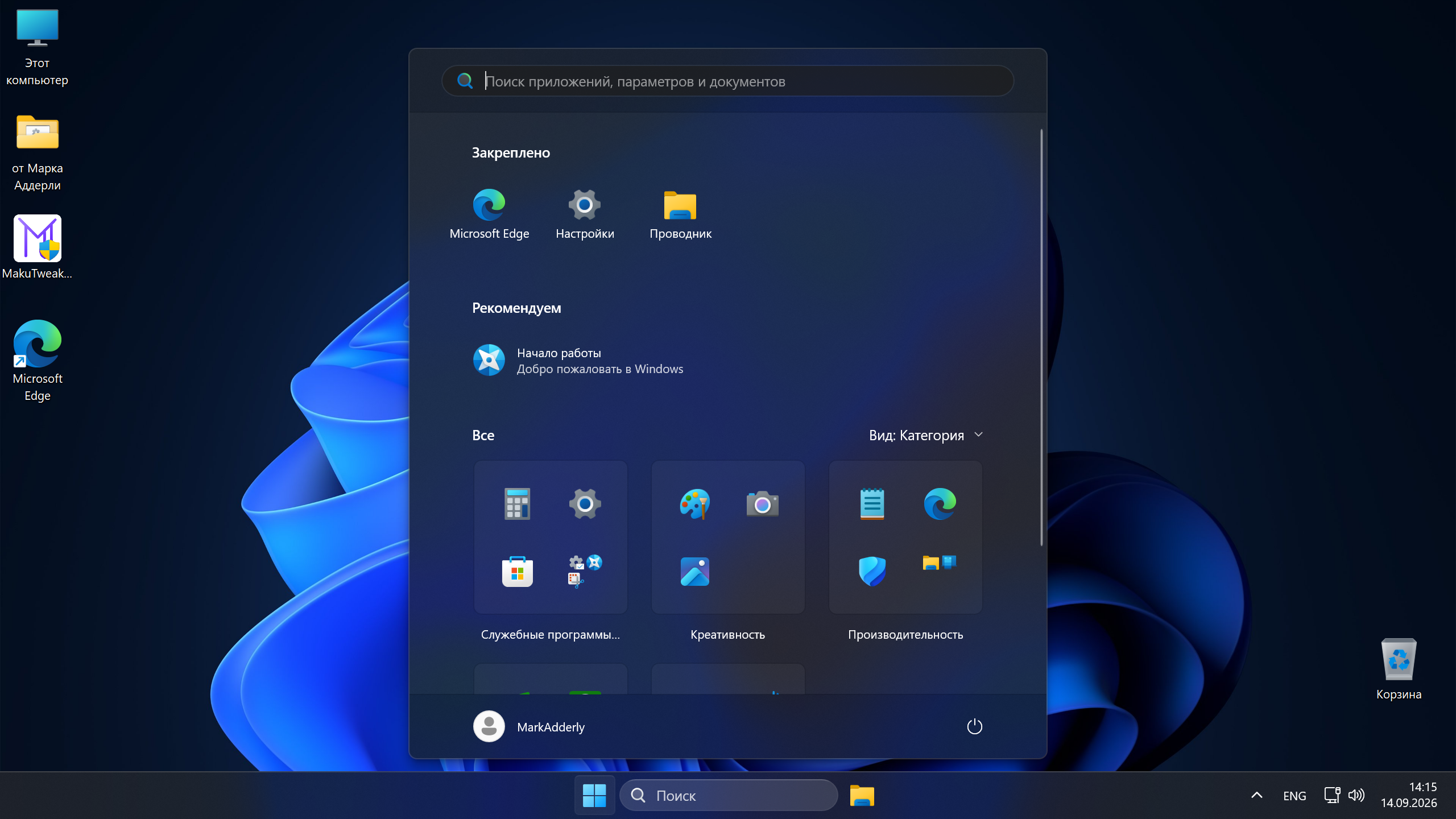This screenshot has width=1456, height=819.
Task: Click the Start menu scrollbar
Action: pyautogui.click(x=1041, y=337)
